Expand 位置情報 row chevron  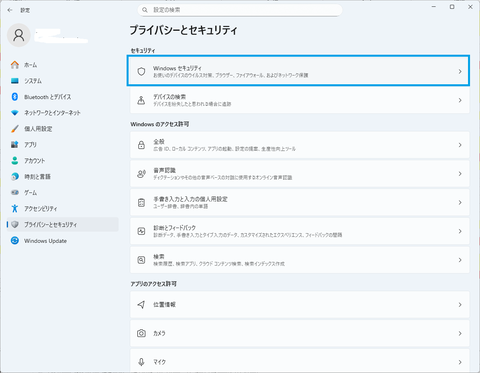coord(460,305)
